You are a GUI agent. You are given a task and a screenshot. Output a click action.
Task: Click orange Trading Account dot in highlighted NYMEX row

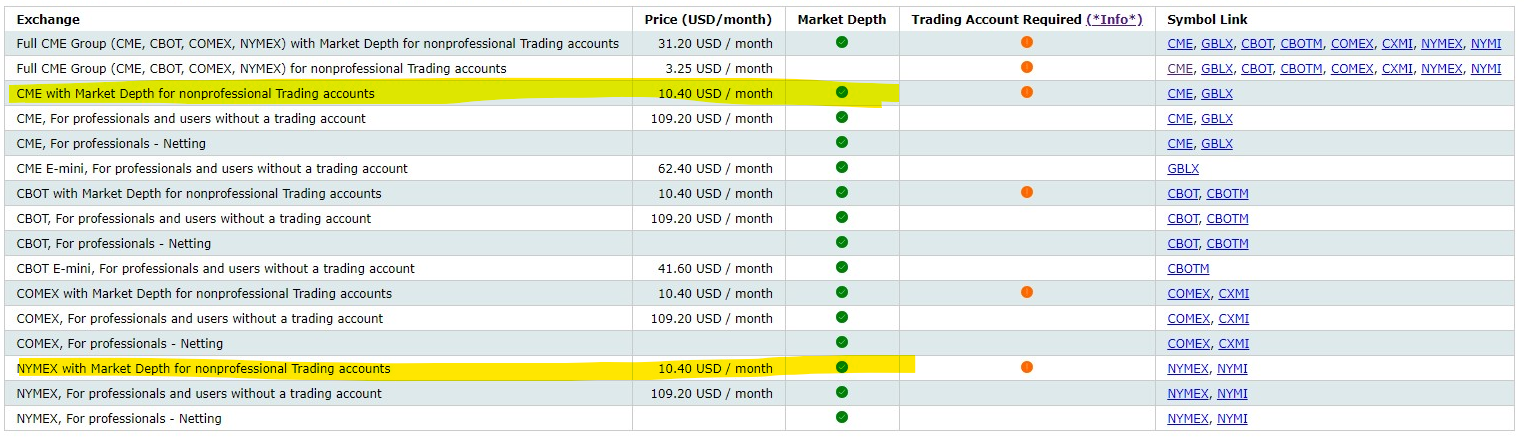(x=1027, y=367)
